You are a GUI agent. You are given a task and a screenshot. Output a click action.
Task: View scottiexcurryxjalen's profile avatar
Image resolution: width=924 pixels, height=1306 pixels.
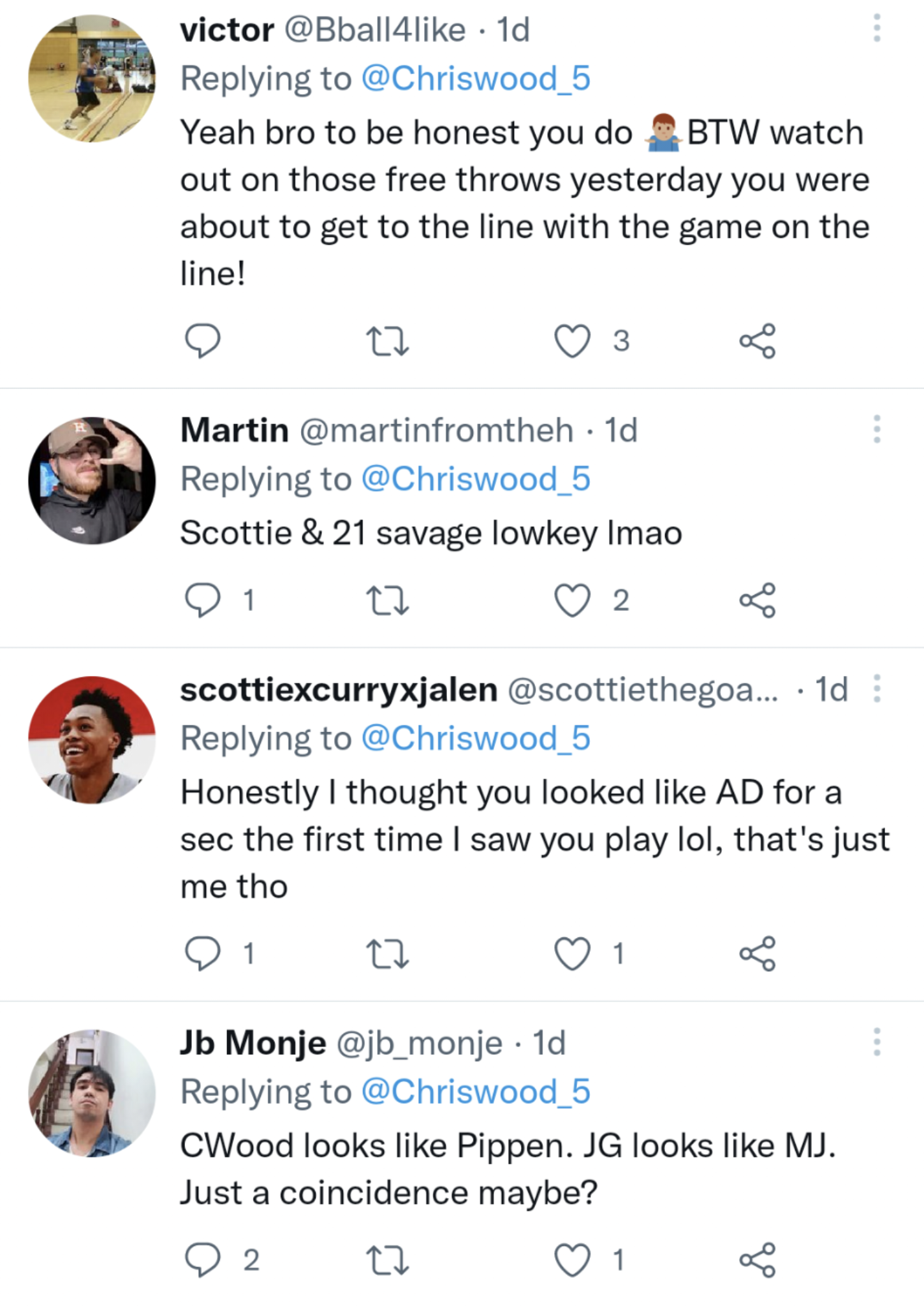(92, 740)
